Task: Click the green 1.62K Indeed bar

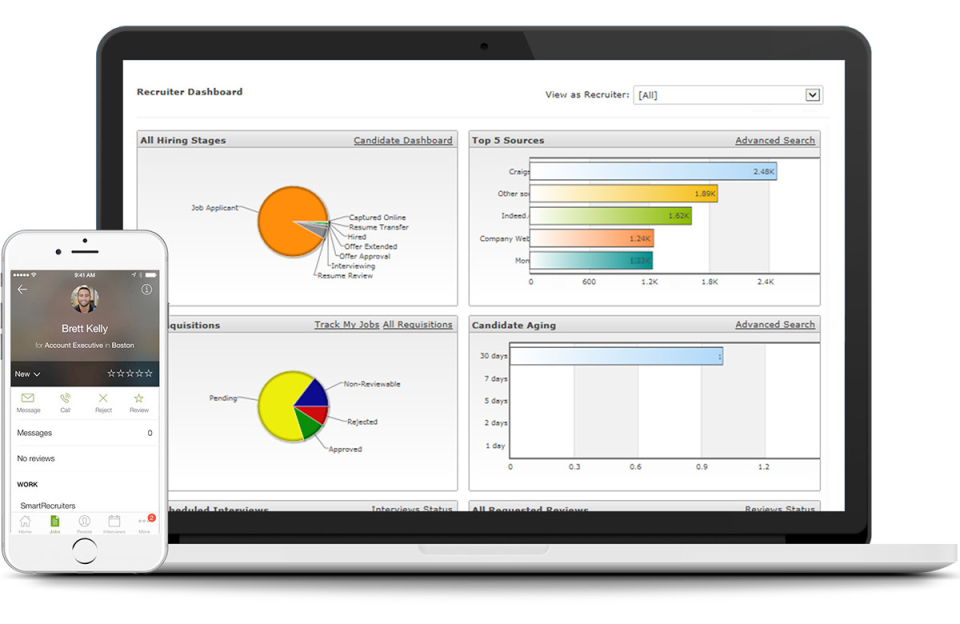Action: (x=610, y=216)
